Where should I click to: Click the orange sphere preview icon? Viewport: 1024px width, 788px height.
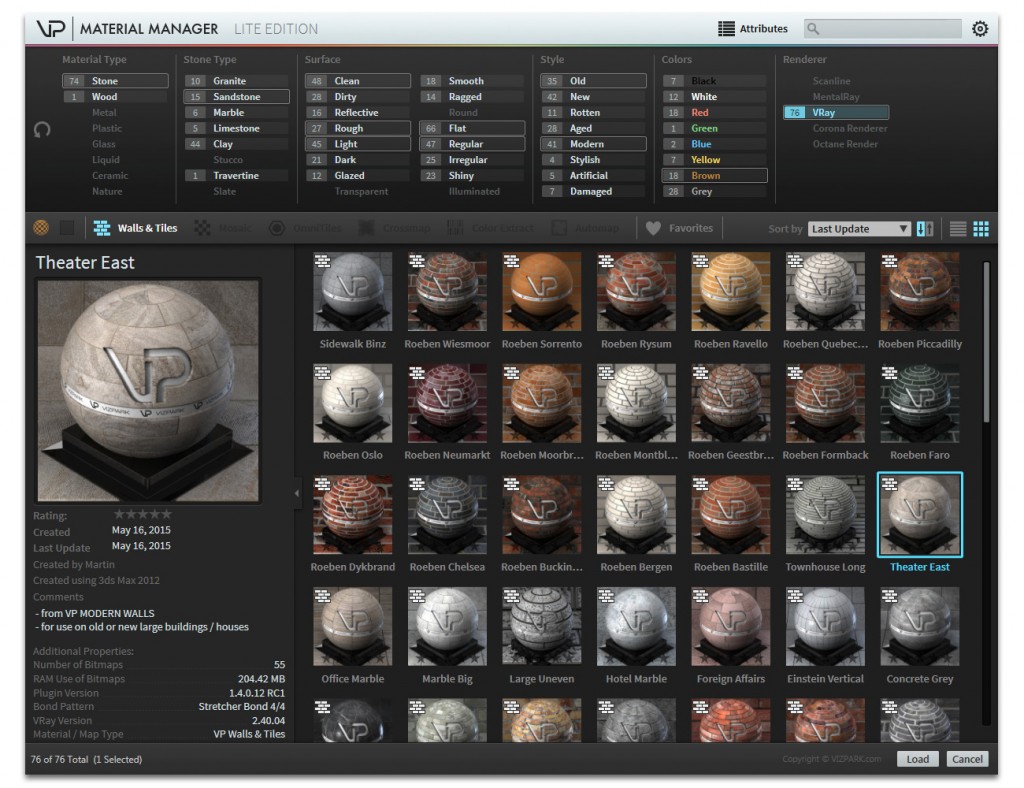pos(41,227)
